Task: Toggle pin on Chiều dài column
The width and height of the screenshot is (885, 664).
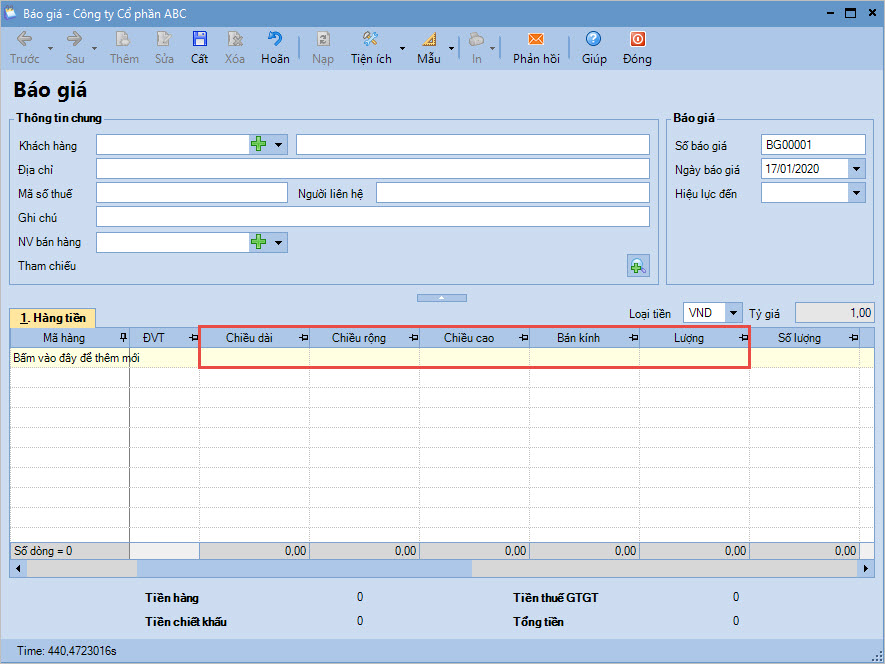Action: 303,339
